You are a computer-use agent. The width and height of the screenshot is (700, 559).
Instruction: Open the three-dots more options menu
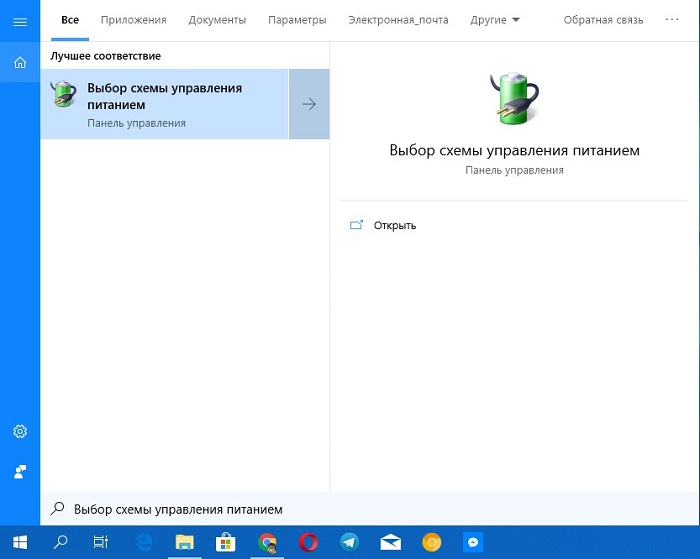(x=671, y=19)
